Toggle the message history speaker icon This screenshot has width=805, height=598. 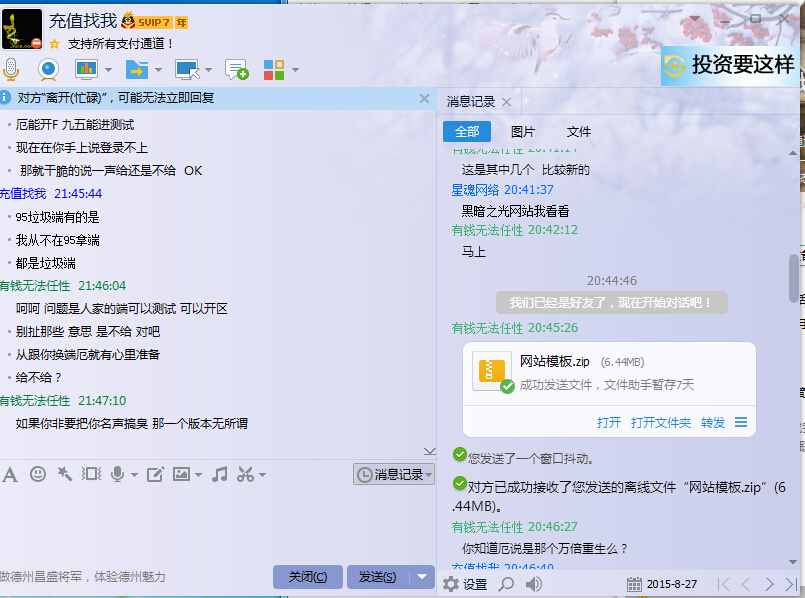pos(534,584)
